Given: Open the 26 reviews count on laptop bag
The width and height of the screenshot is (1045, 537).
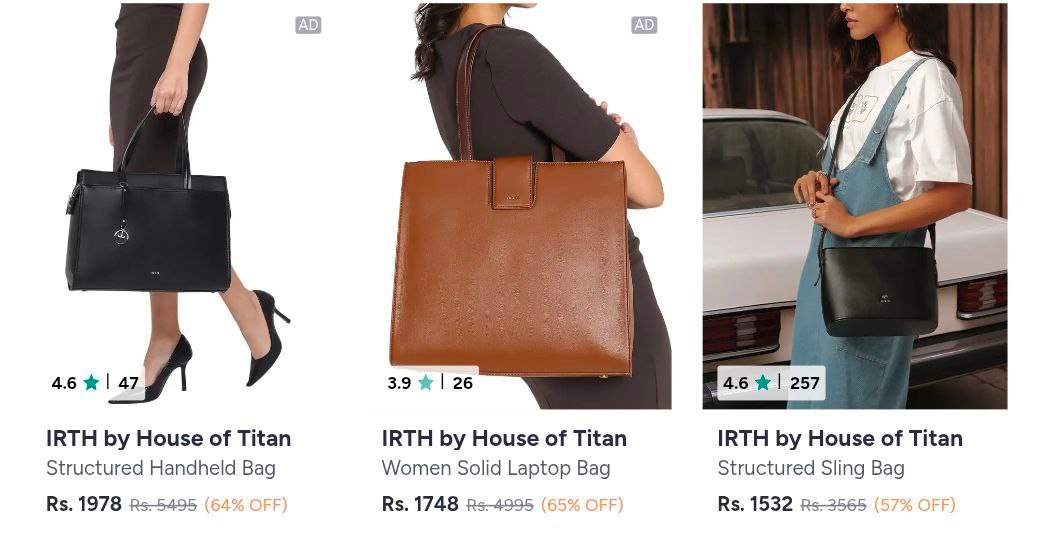Looking at the screenshot, I should (463, 383).
